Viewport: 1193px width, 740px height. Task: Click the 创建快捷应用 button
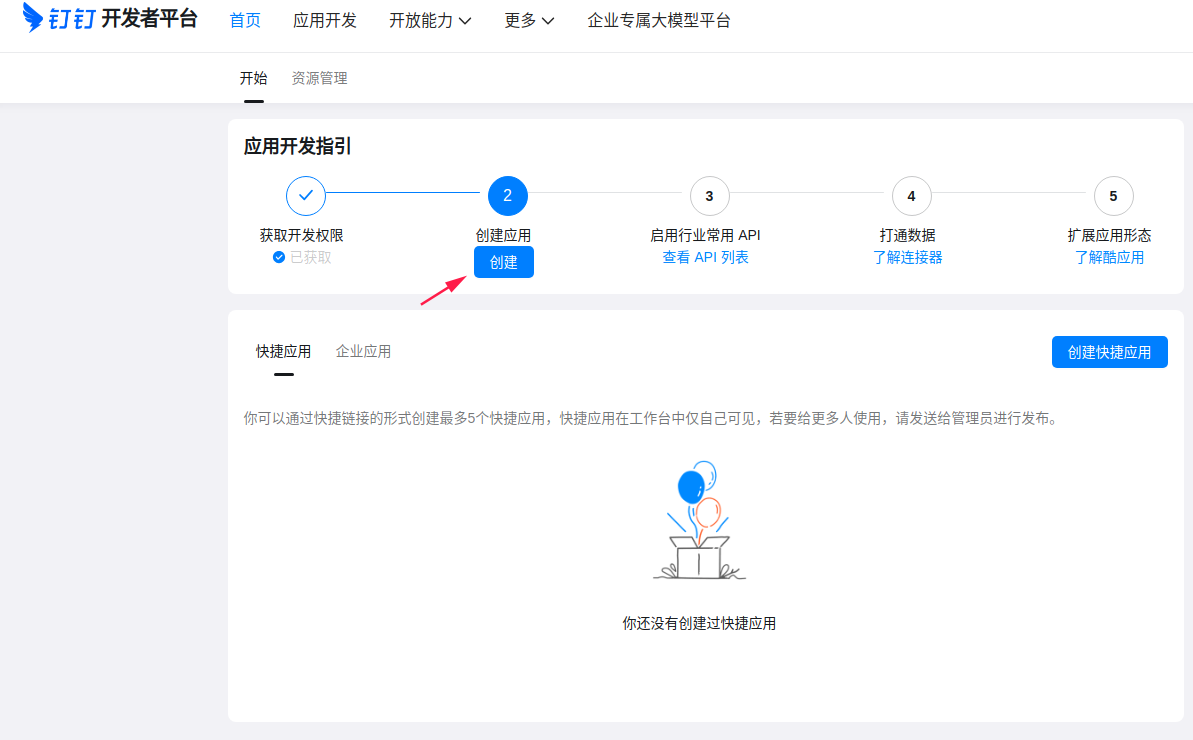click(1109, 352)
